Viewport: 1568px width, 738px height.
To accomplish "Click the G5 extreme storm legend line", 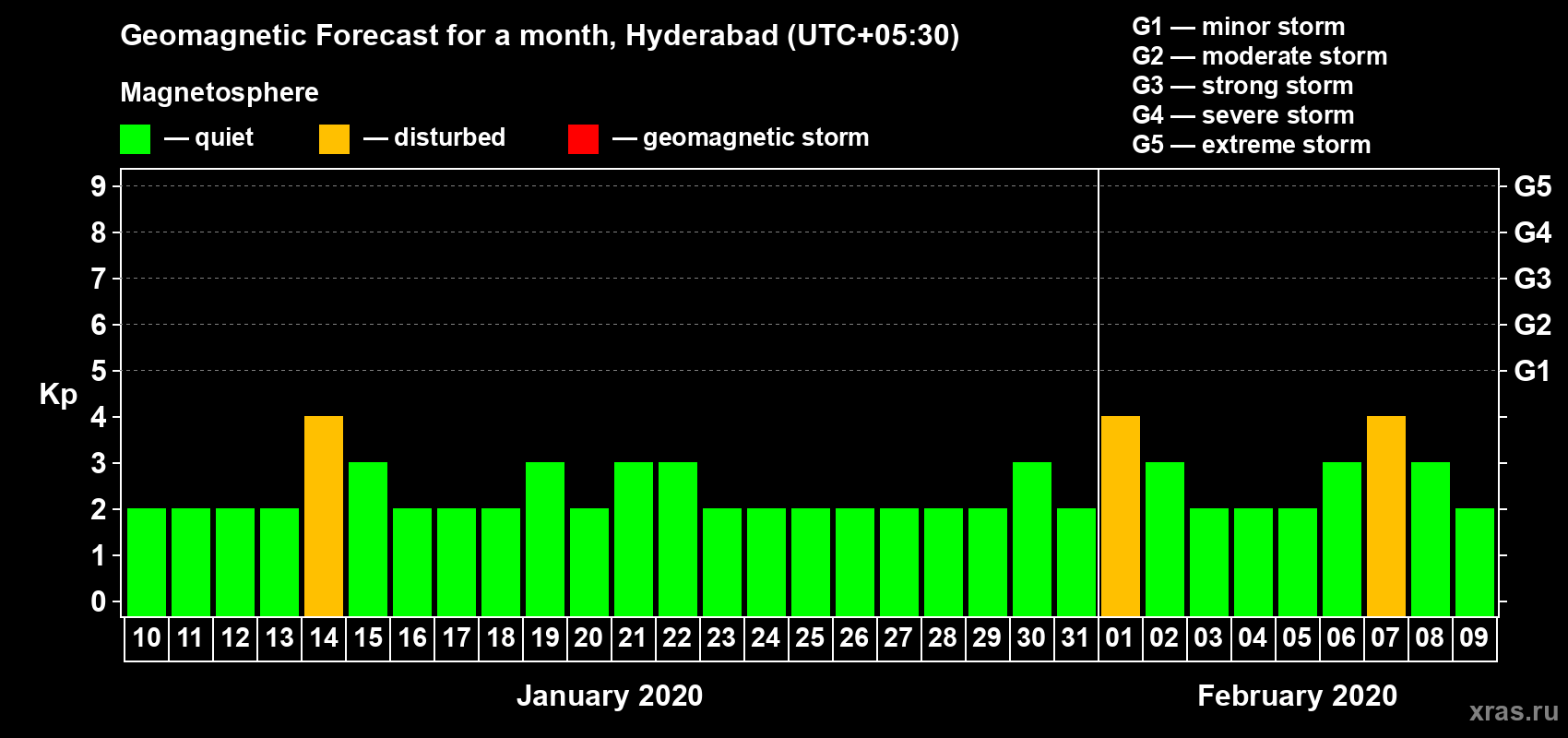I will [1252, 145].
